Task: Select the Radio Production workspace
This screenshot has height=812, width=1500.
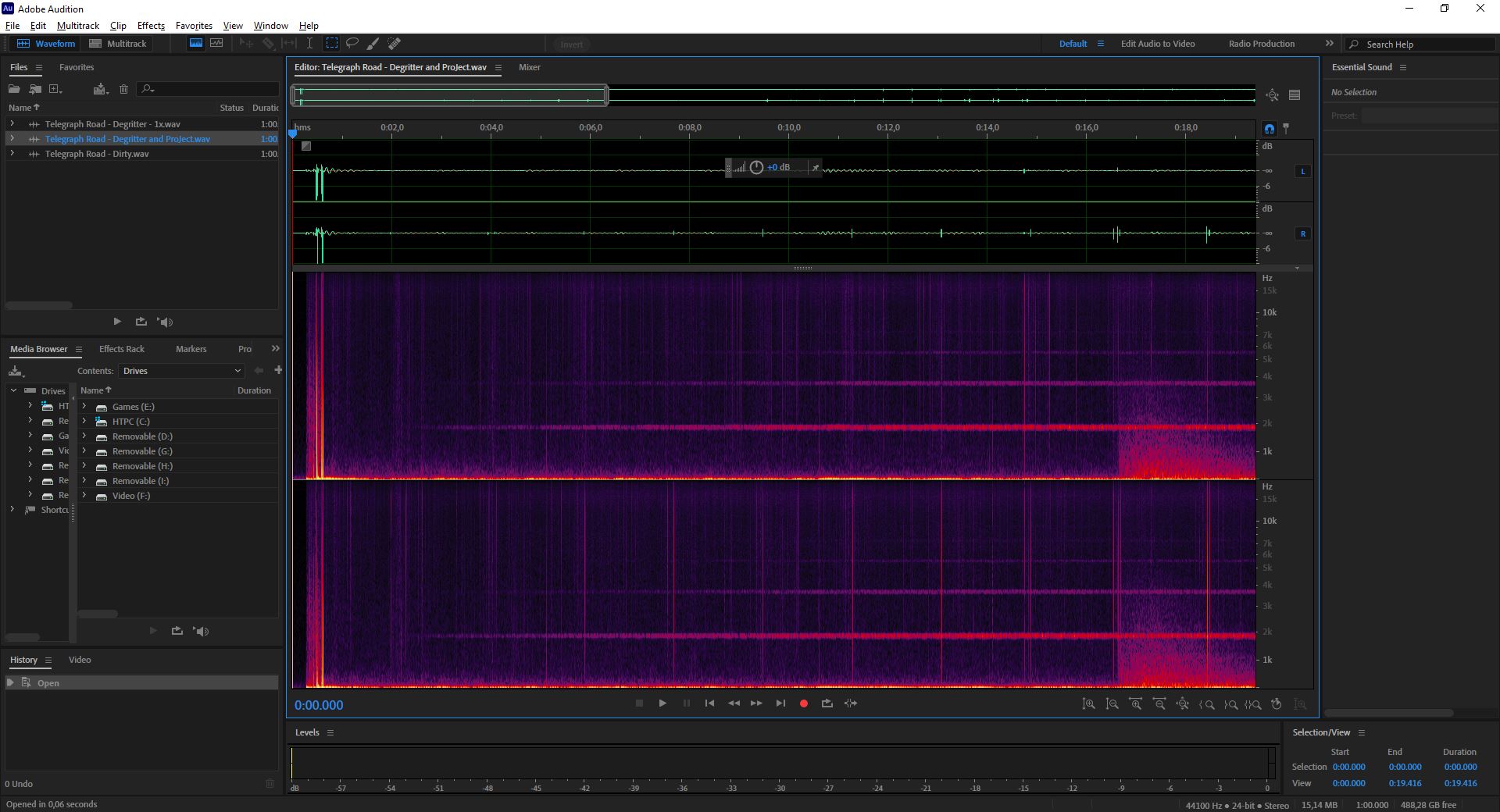Action: pyautogui.click(x=1261, y=44)
